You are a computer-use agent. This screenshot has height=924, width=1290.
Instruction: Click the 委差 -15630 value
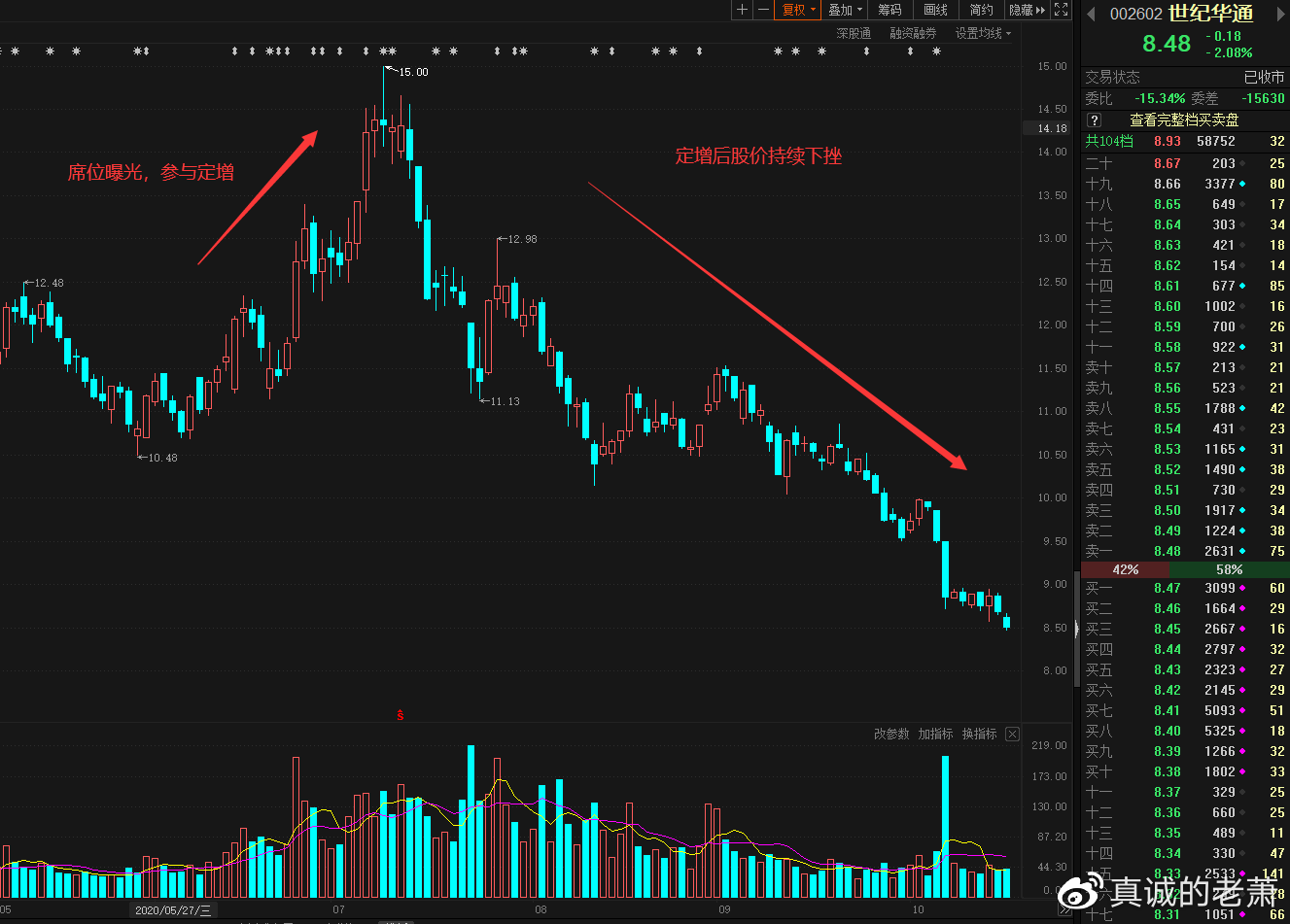click(1263, 98)
